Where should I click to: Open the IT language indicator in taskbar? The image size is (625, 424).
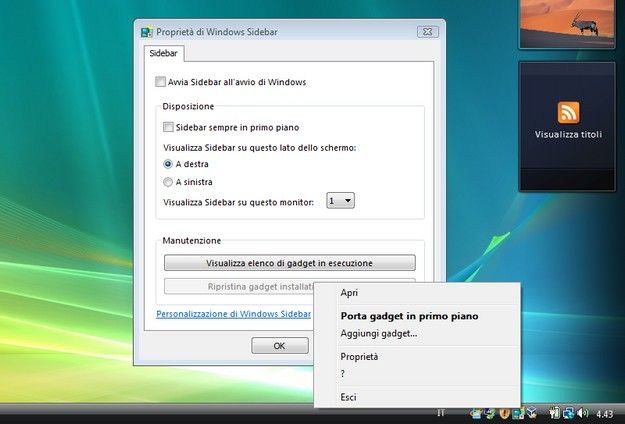click(x=440, y=412)
